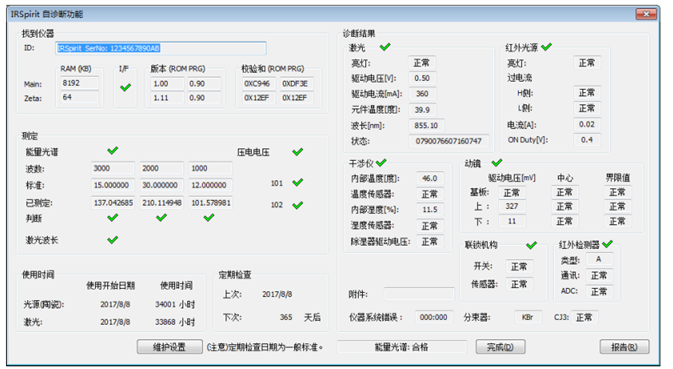
Task: Click the standard value 12.000000
Action: click(210, 185)
